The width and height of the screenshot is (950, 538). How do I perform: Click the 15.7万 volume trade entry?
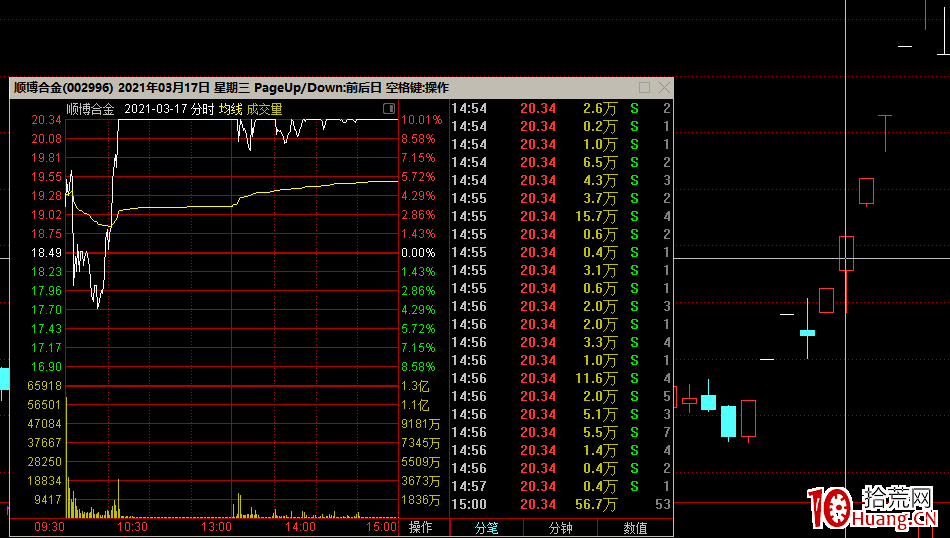(x=598, y=216)
